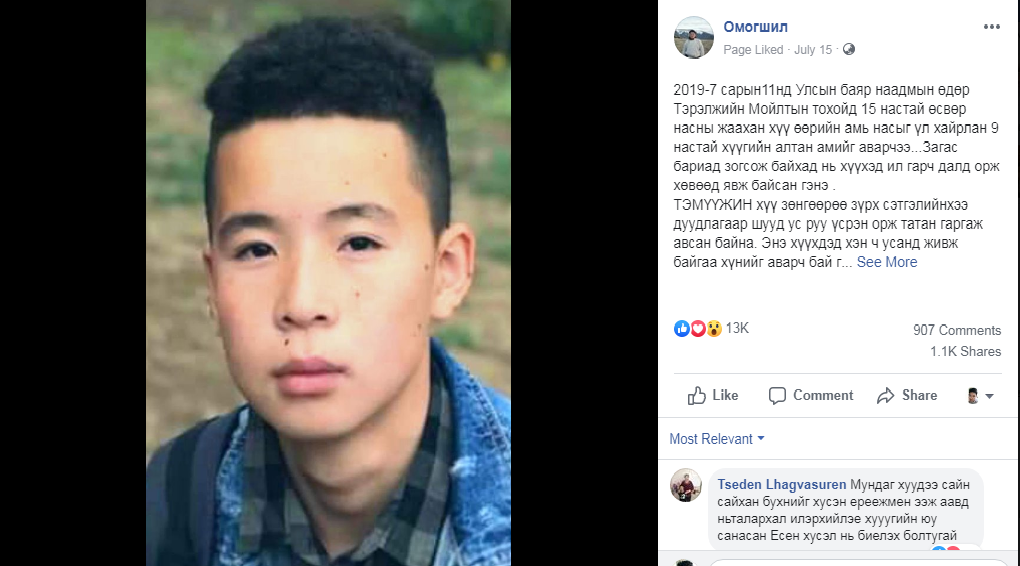Click the Comment speech bubble icon
Viewport: 1020px width, 566px height.
(777, 396)
